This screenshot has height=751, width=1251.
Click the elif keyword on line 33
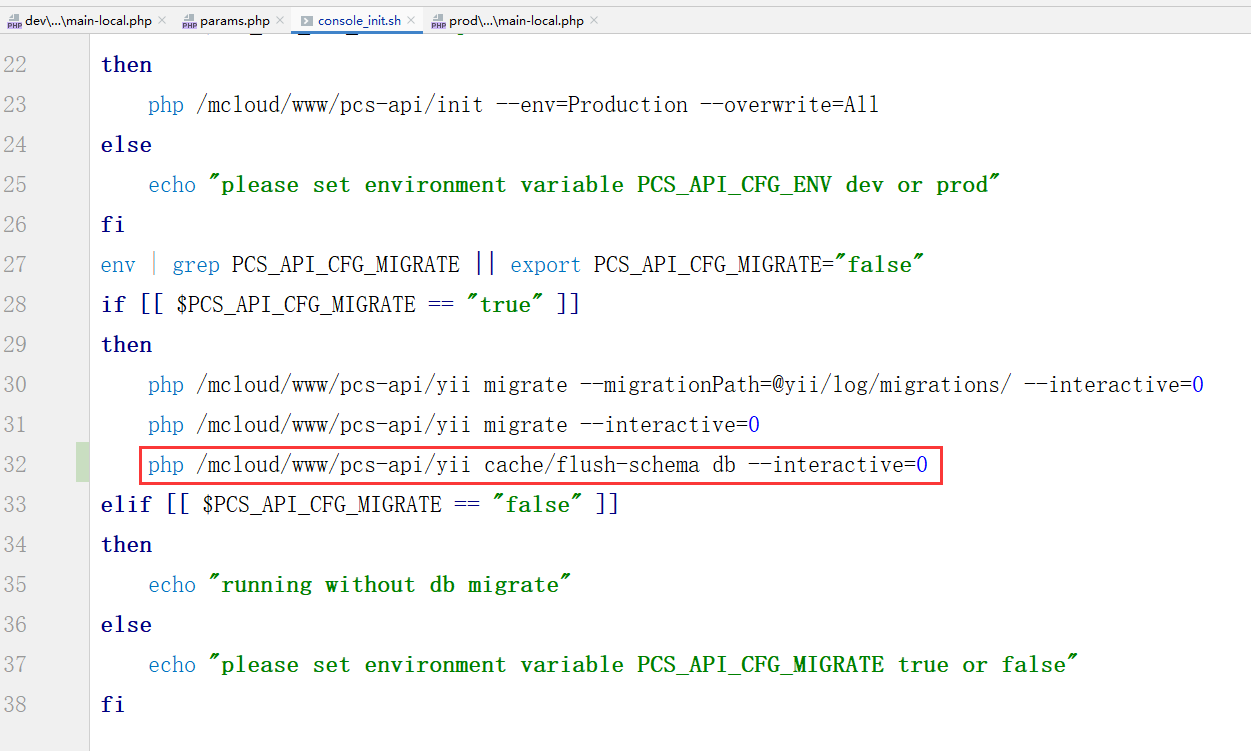pyautogui.click(x=127, y=505)
